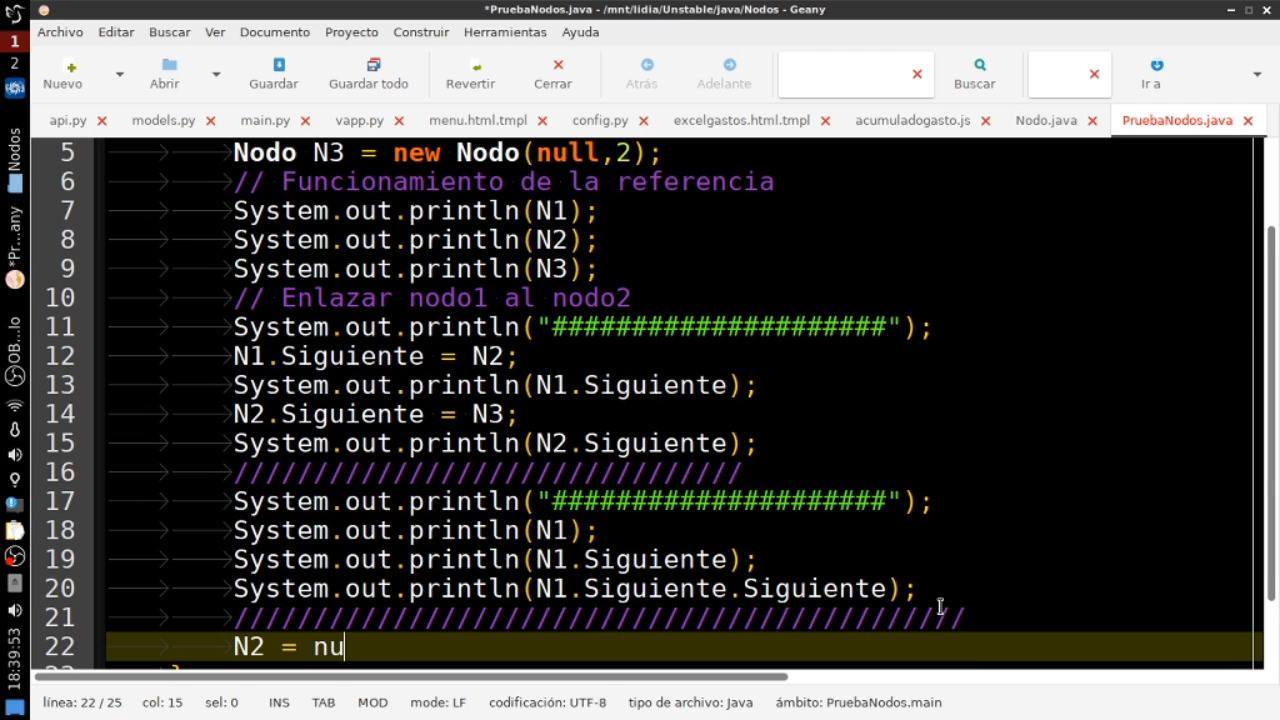Open the Construir menu
1280x720 pixels.
[421, 32]
